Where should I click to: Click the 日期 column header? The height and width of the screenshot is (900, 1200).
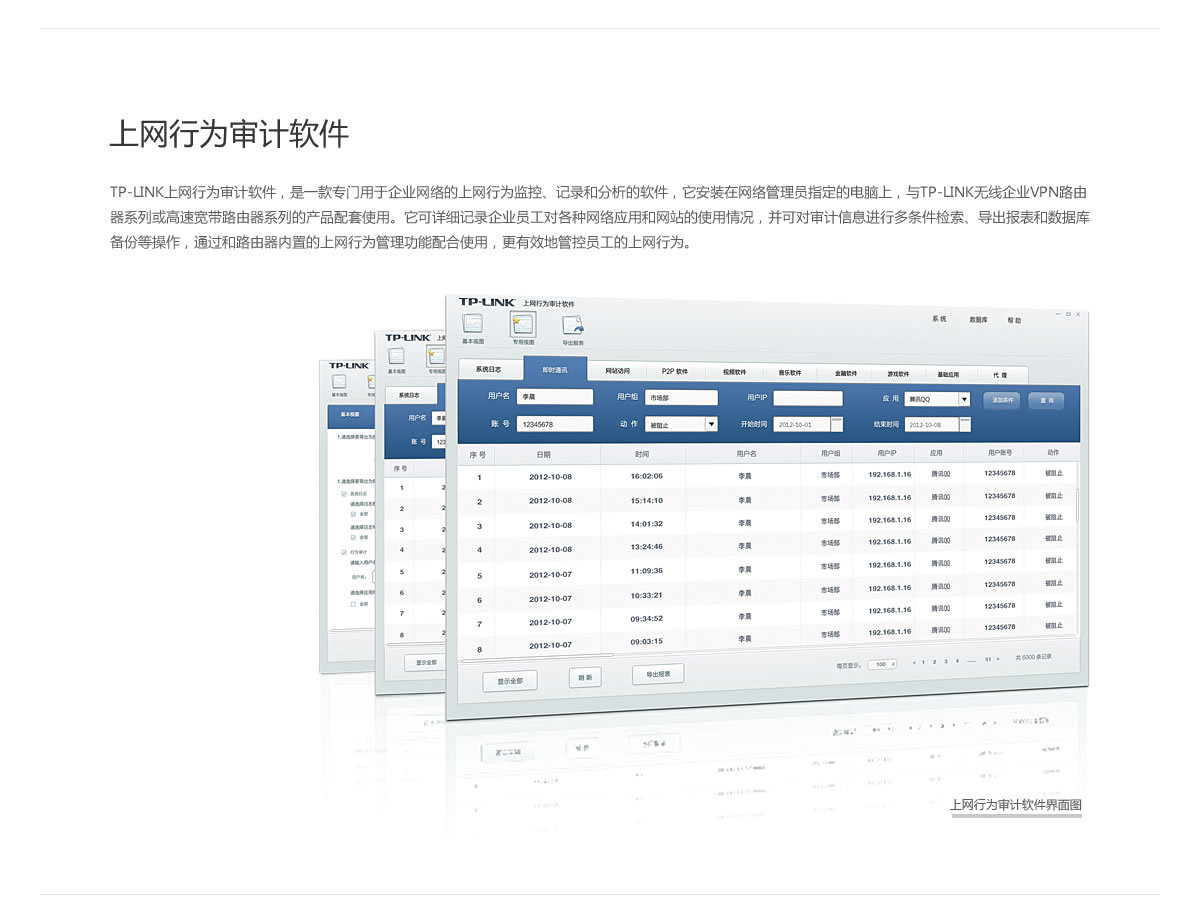click(547, 454)
